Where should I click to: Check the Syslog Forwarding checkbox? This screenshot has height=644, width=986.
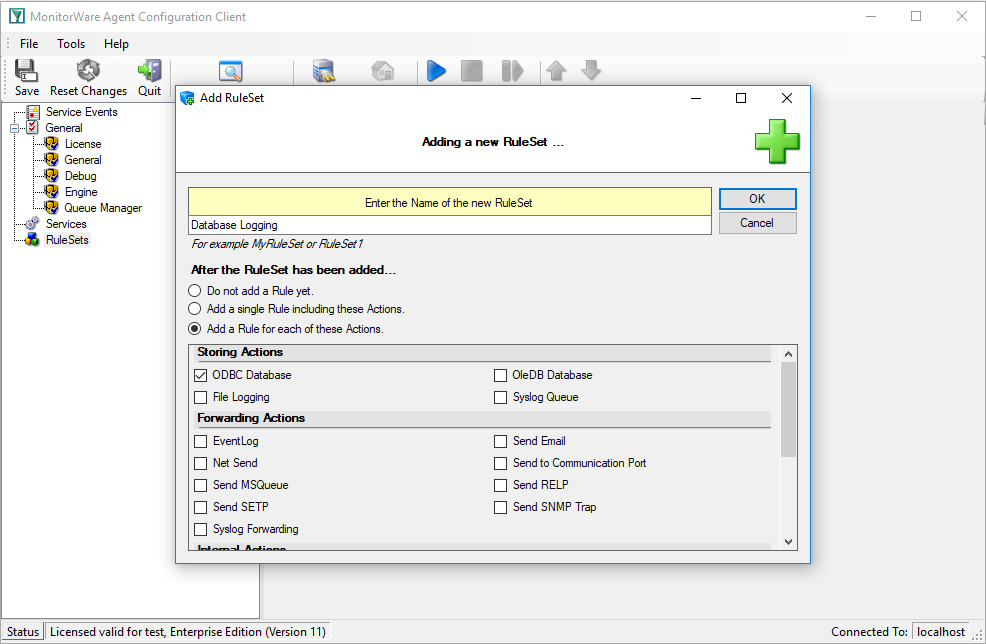click(201, 529)
